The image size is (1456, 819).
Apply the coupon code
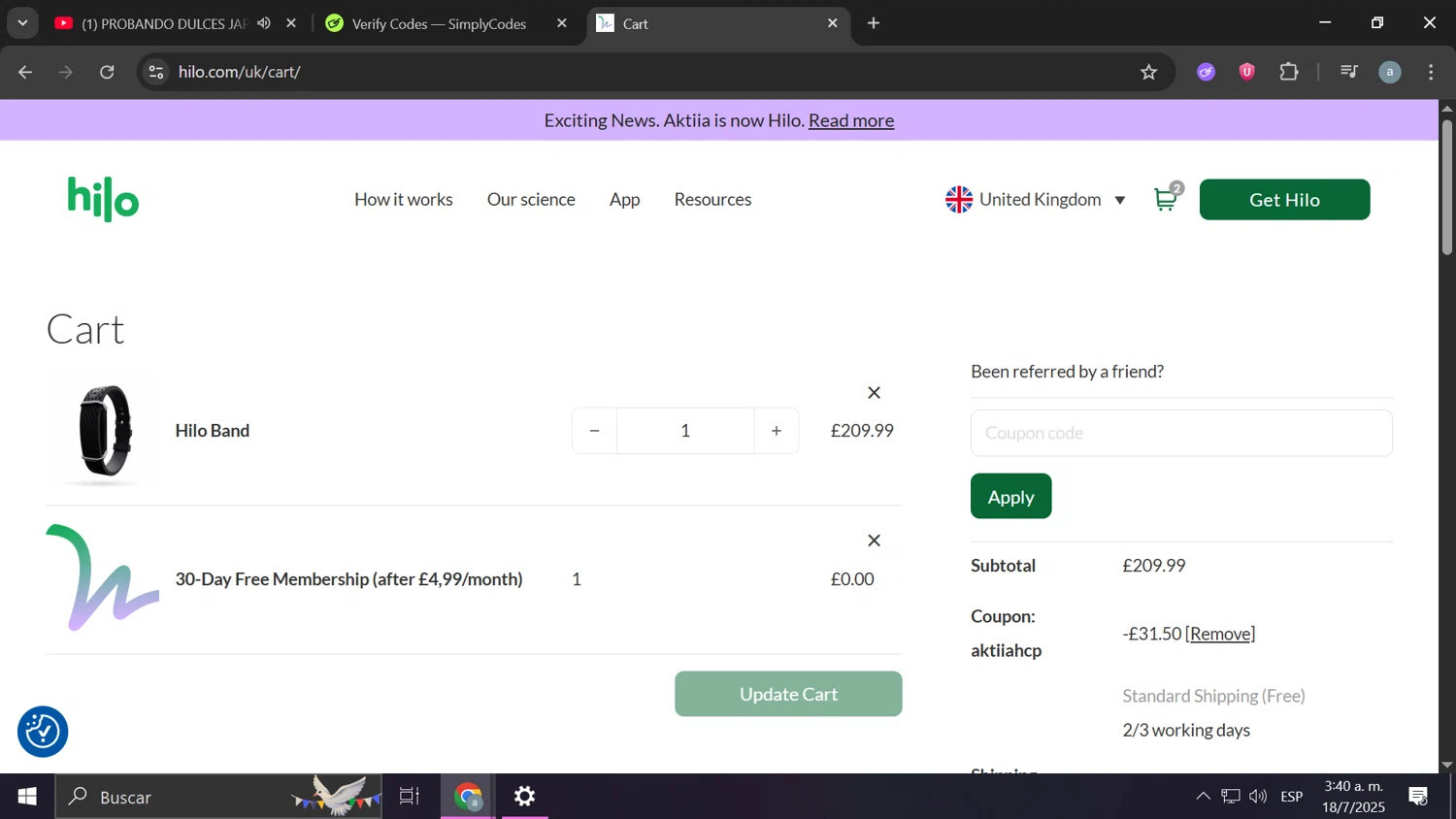[1011, 496]
